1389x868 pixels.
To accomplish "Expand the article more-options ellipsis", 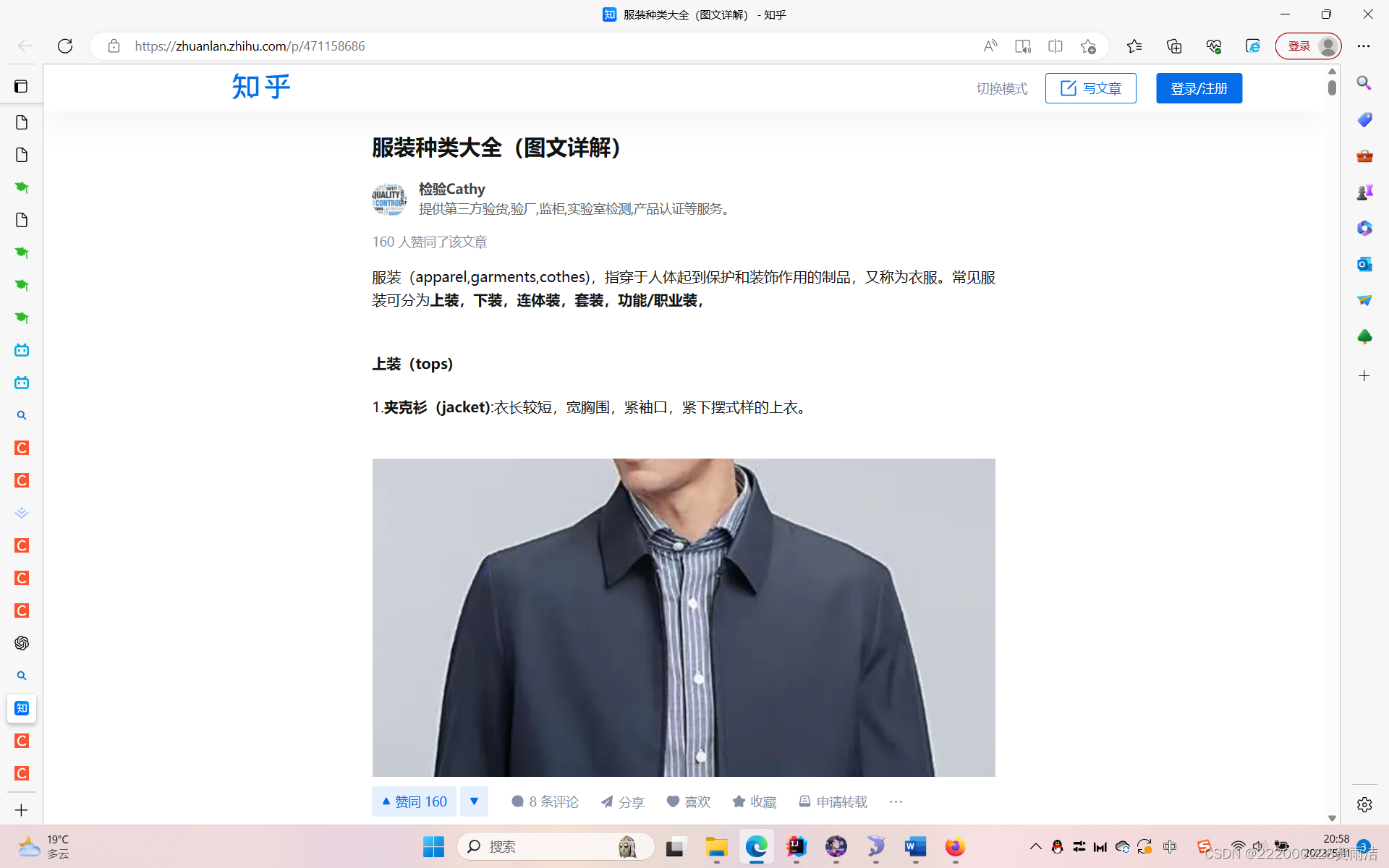I will [896, 801].
